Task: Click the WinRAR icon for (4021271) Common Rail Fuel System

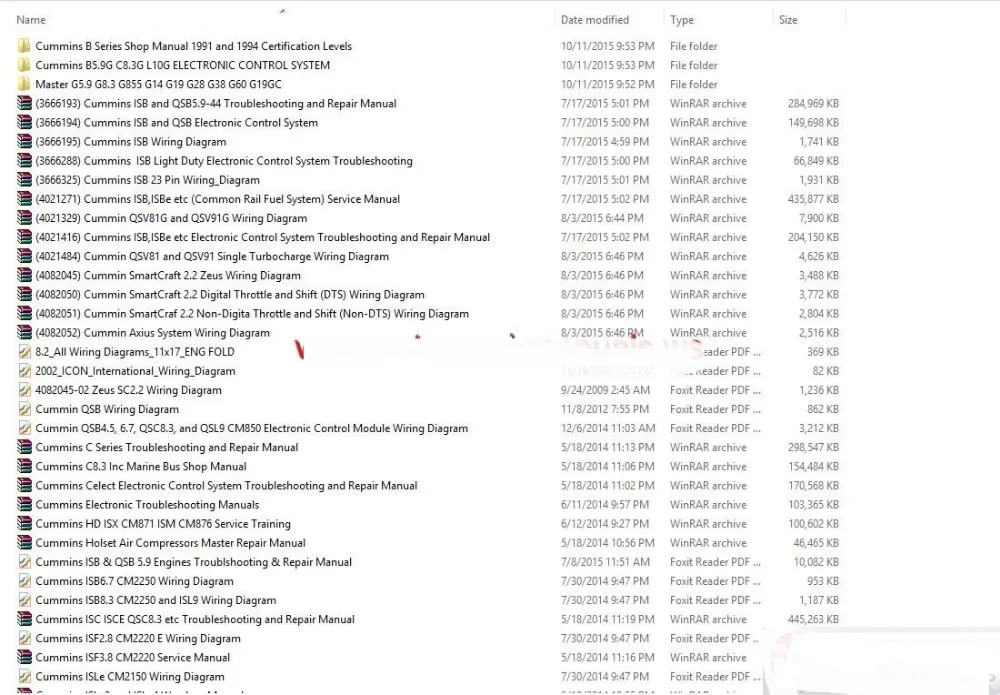Action: 24,199
